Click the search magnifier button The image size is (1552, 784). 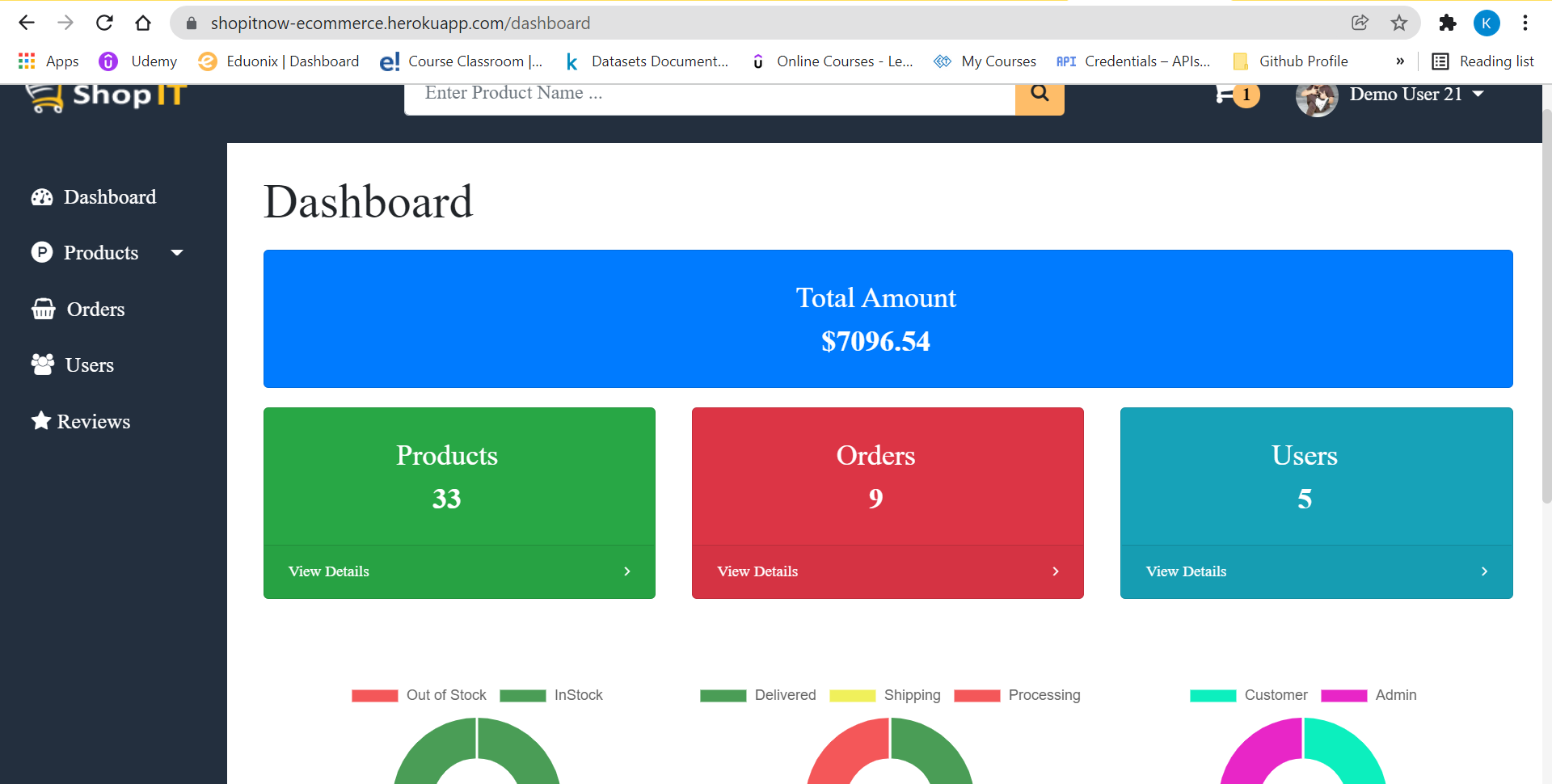point(1040,94)
